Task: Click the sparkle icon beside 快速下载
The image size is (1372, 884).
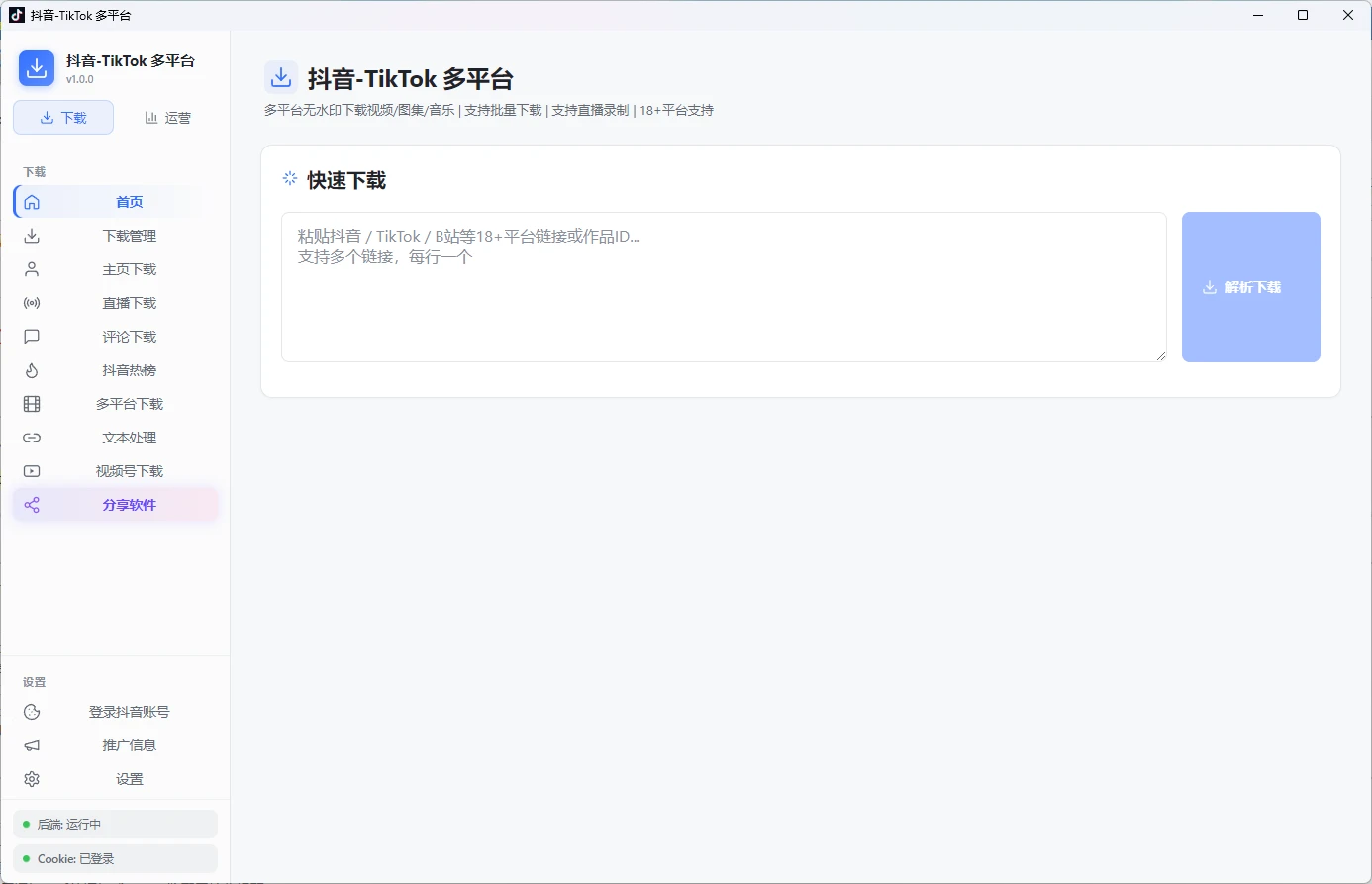Action: pyautogui.click(x=290, y=179)
